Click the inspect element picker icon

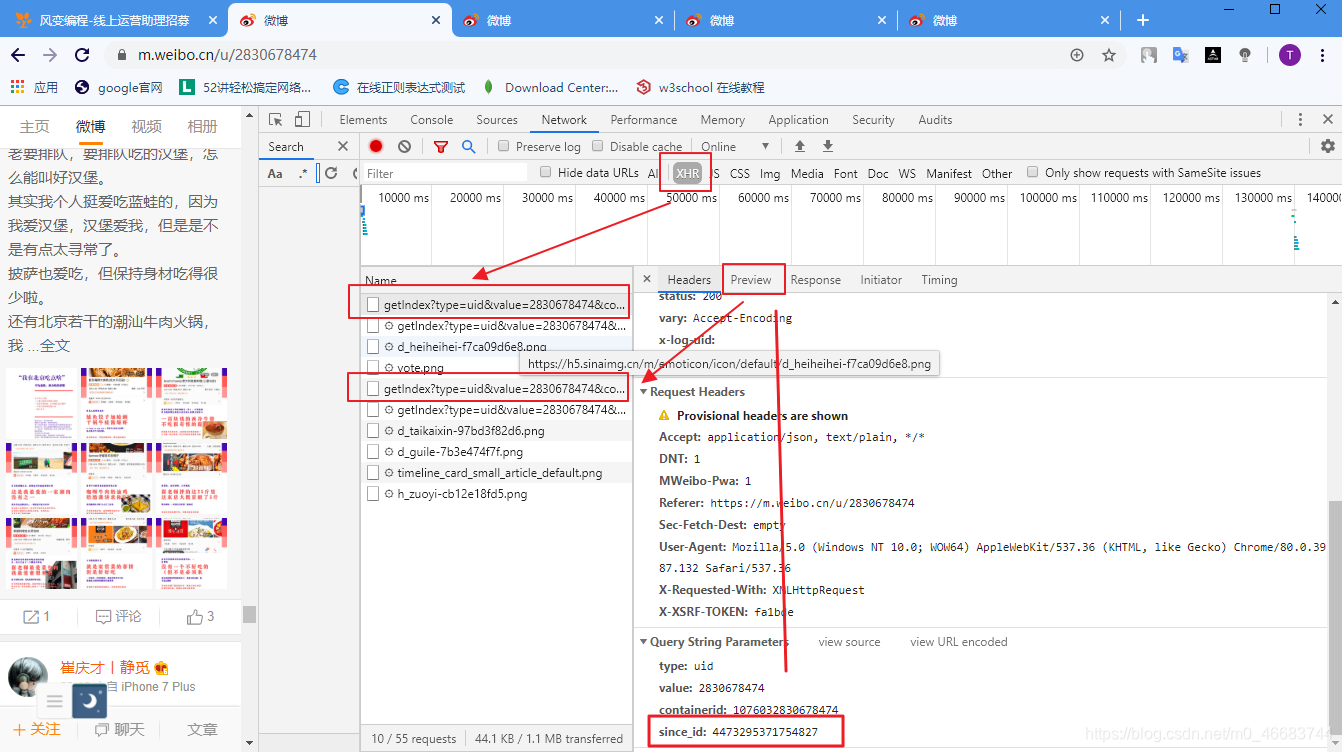tap(277, 120)
